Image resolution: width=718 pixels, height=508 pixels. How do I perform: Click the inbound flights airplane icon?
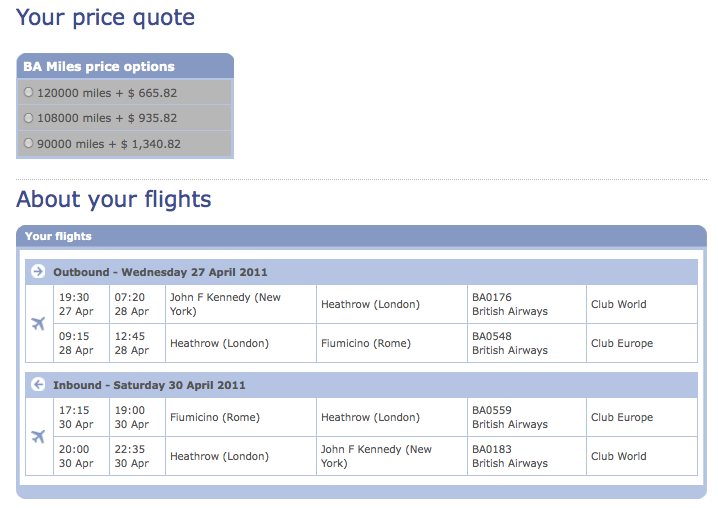38,437
